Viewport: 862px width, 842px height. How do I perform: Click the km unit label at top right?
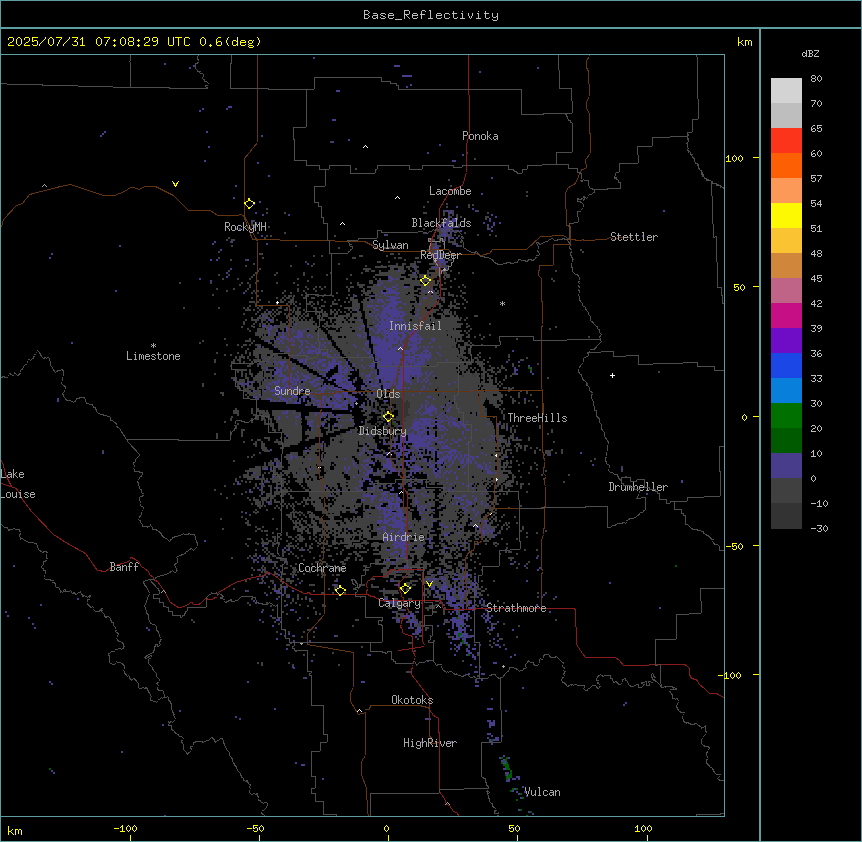[745, 42]
